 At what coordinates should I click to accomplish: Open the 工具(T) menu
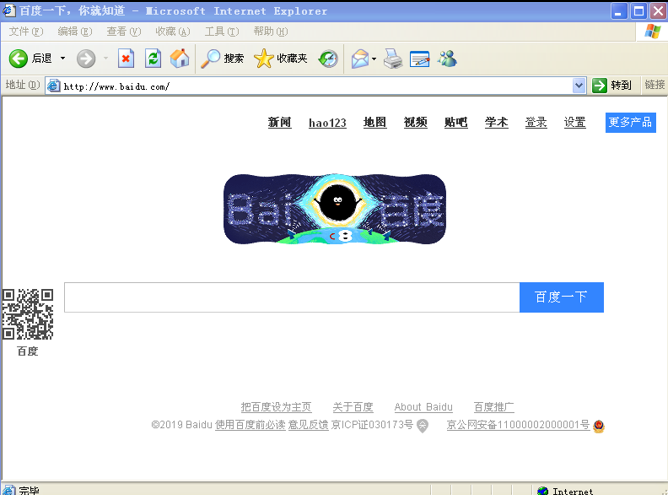coord(222,32)
